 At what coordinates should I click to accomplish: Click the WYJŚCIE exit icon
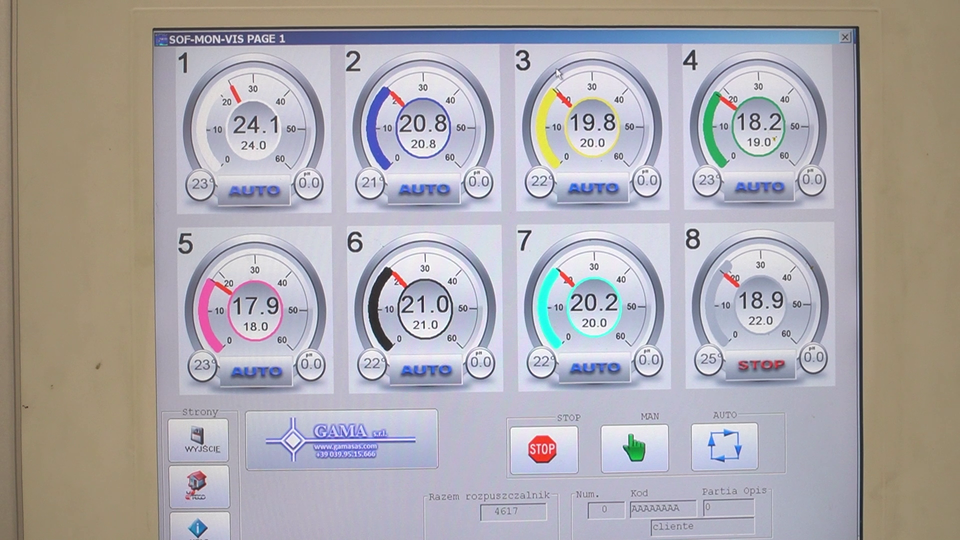(x=198, y=440)
